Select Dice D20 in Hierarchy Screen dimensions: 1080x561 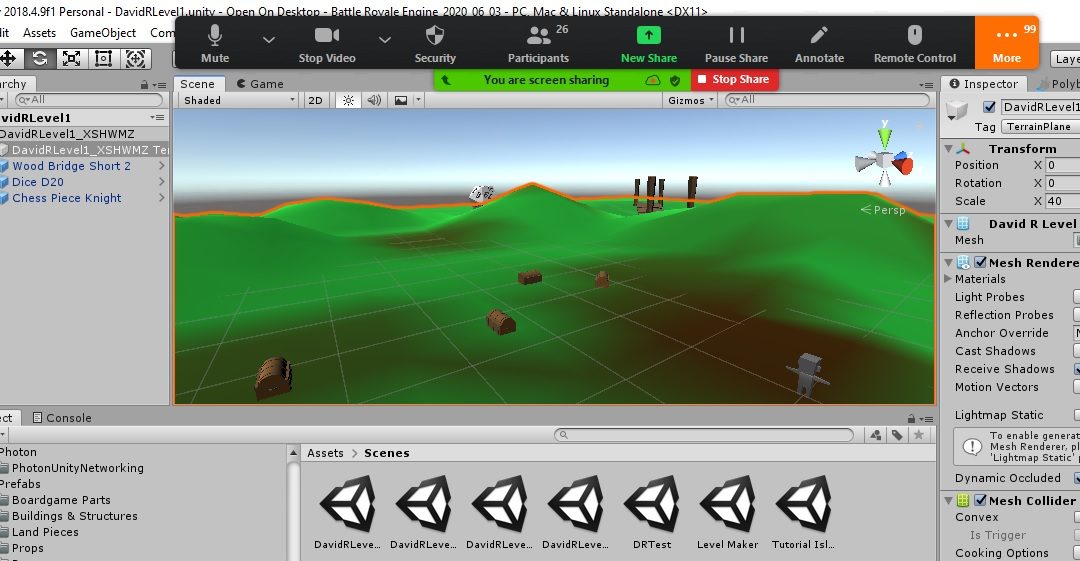[x=38, y=182]
